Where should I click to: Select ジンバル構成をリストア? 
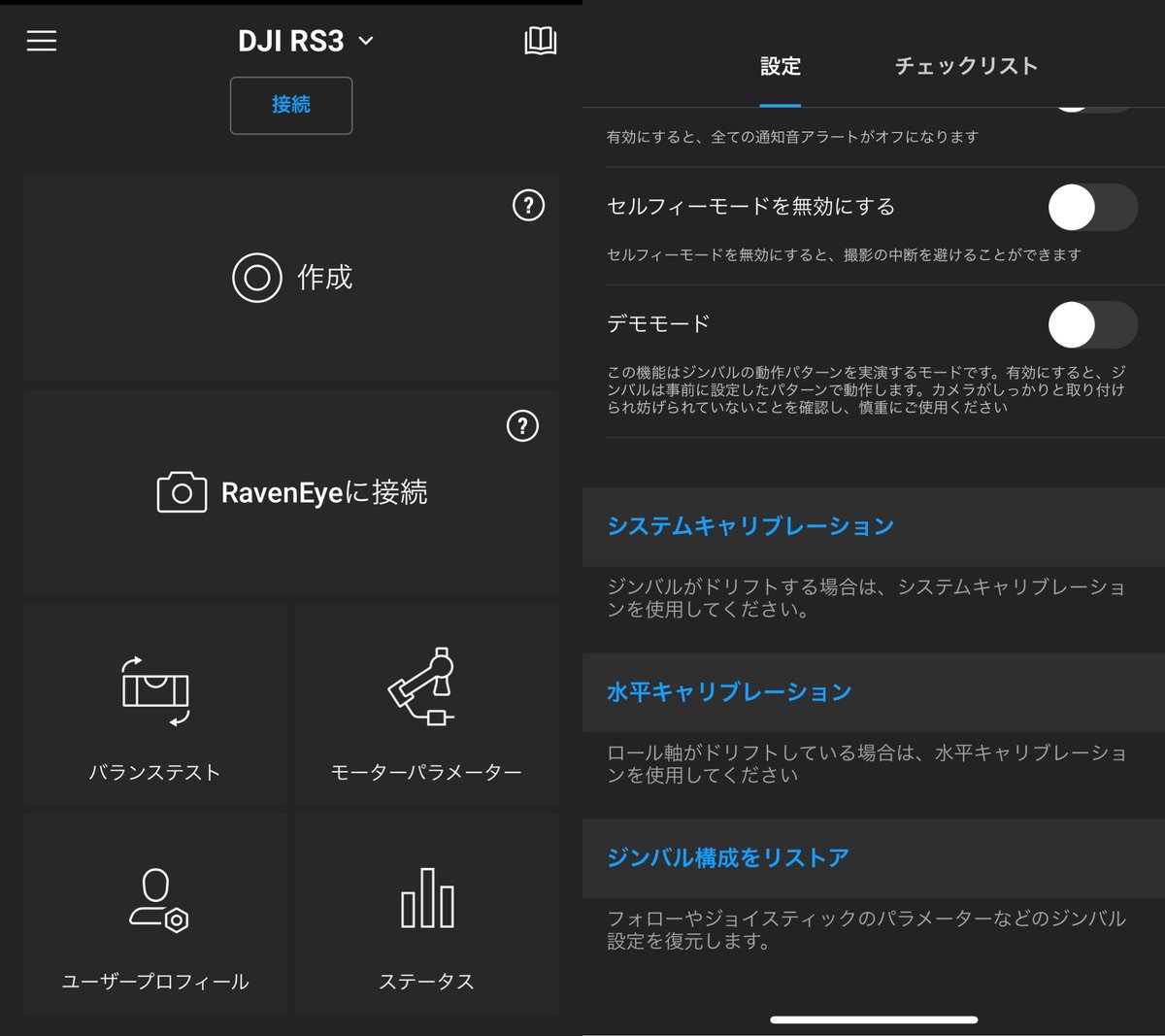point(874,858)
